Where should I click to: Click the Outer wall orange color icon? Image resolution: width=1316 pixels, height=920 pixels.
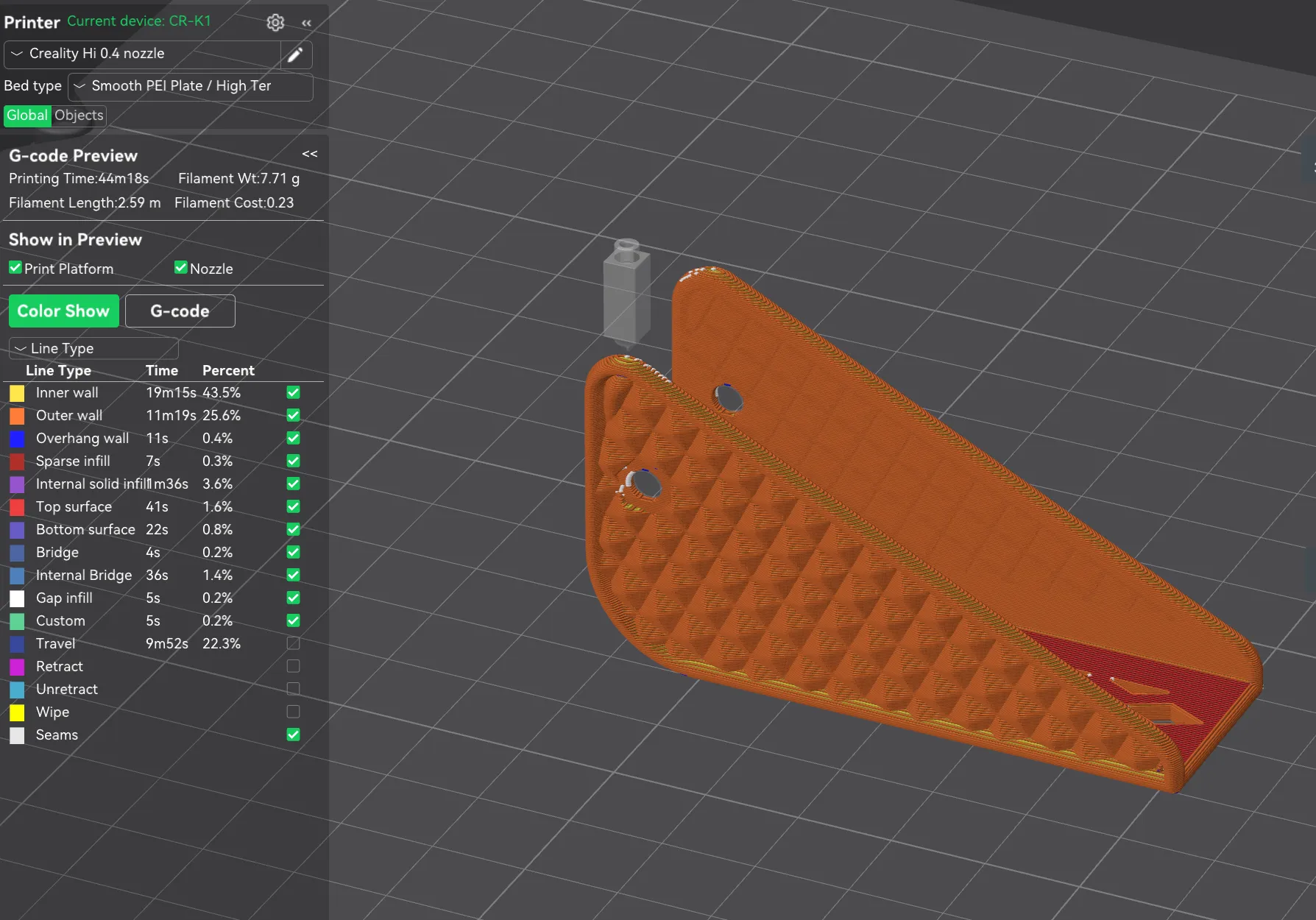[x=17, y=416]
